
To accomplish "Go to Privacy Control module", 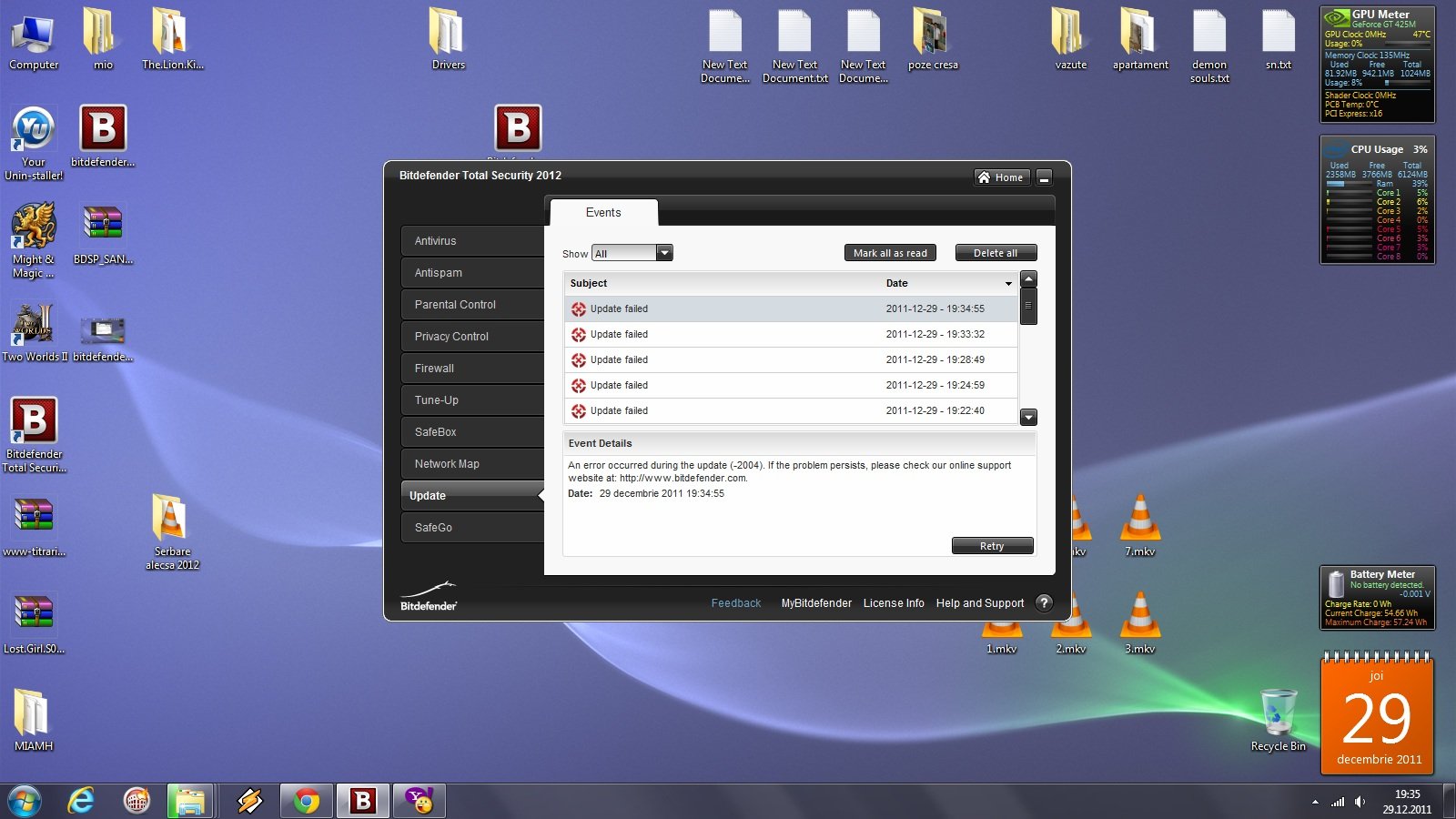I will (472, 337).
